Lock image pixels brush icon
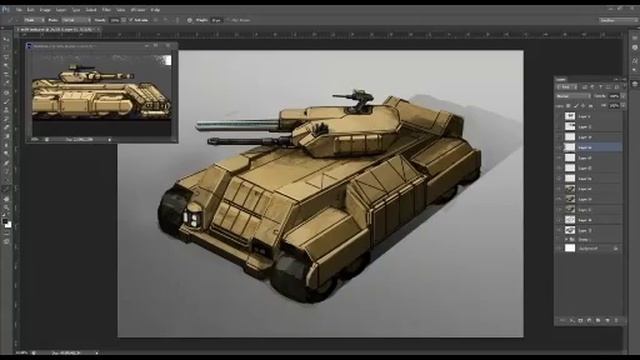Viewport: 640px width, 360px height. [576, 106]
